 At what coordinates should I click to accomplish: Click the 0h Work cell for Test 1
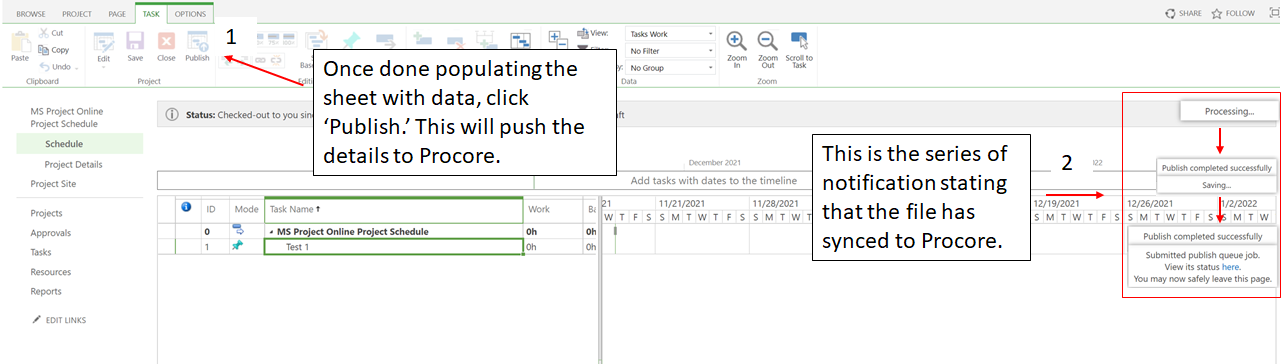[x=553, y=247]
